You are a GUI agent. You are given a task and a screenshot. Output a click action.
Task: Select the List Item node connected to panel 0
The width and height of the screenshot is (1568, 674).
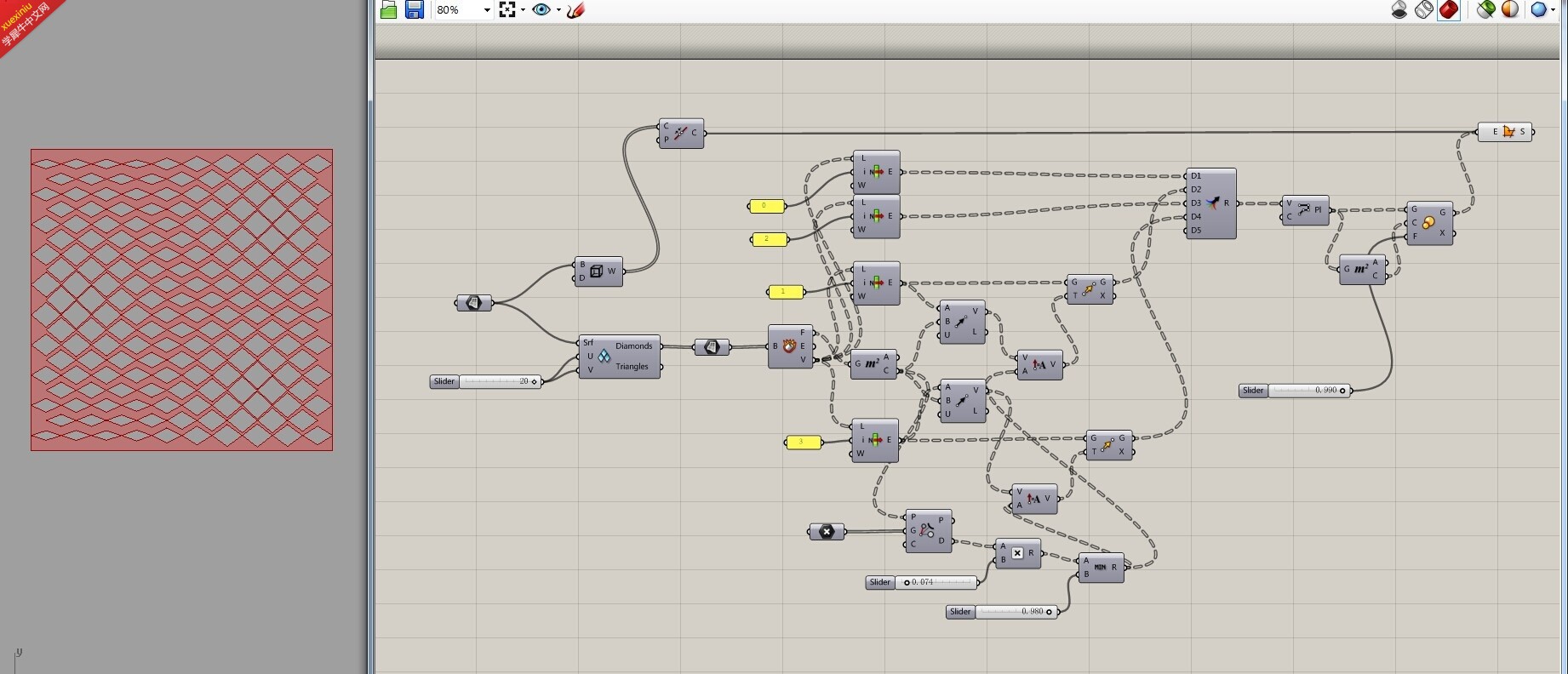coord(876,172)
